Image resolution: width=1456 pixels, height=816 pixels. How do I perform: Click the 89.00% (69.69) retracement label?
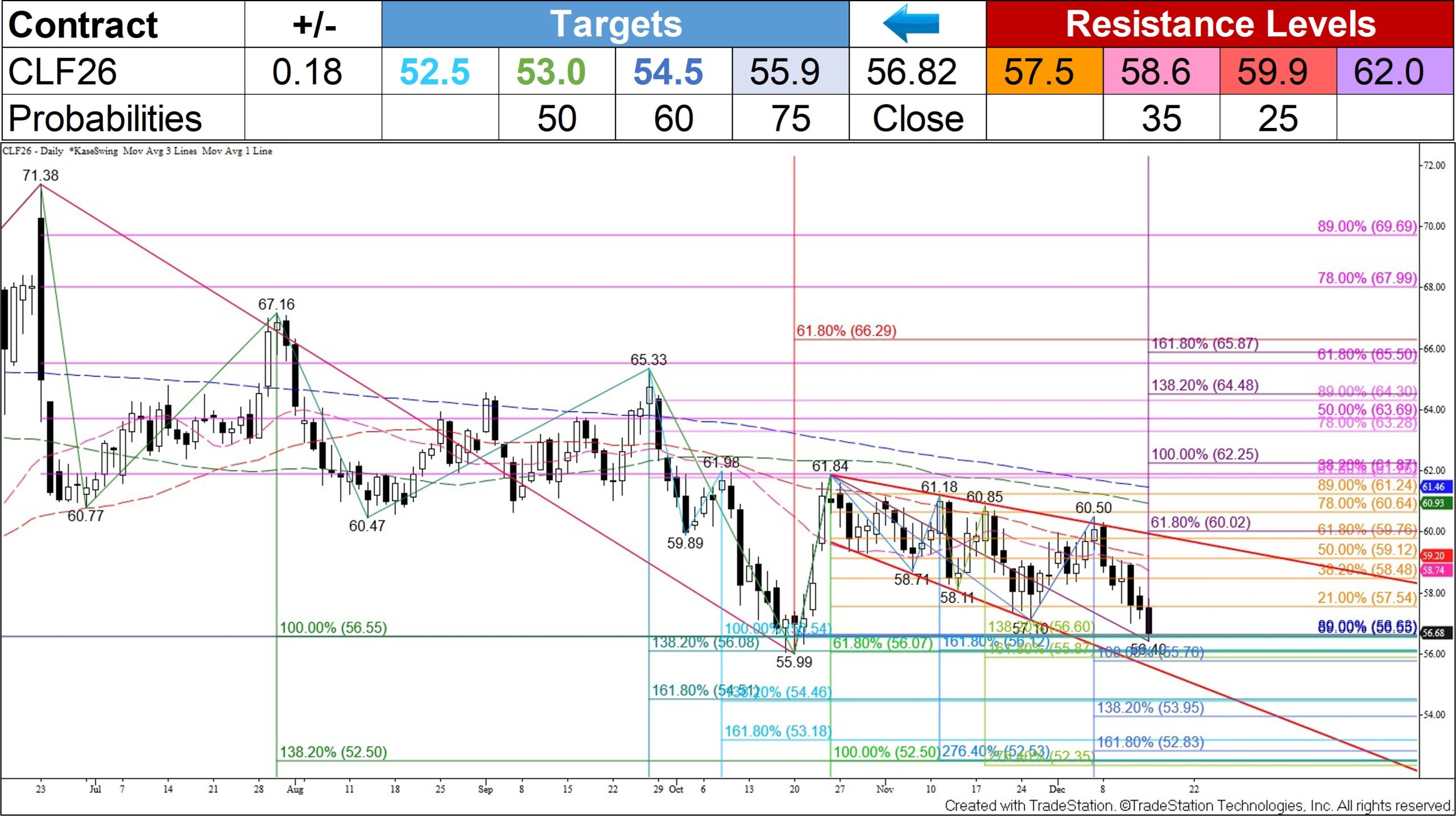click(1366, 226)
